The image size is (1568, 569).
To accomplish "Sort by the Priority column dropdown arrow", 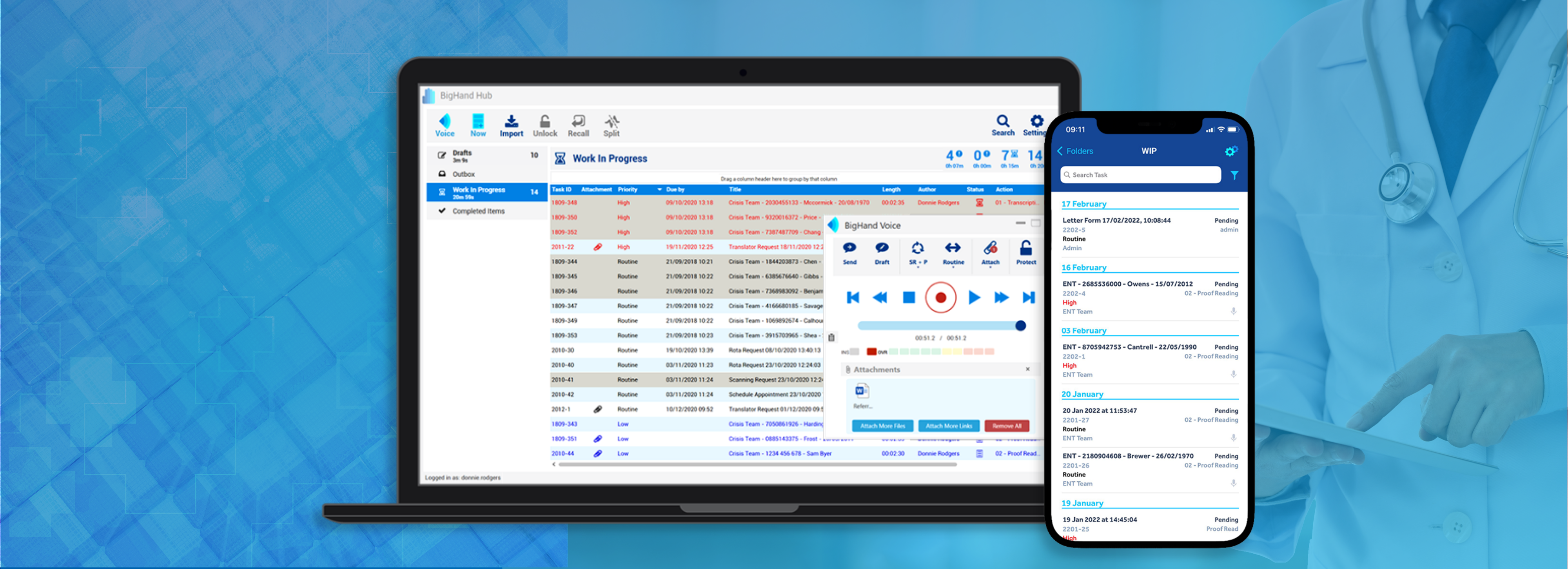I will click(x=659, y=190).
